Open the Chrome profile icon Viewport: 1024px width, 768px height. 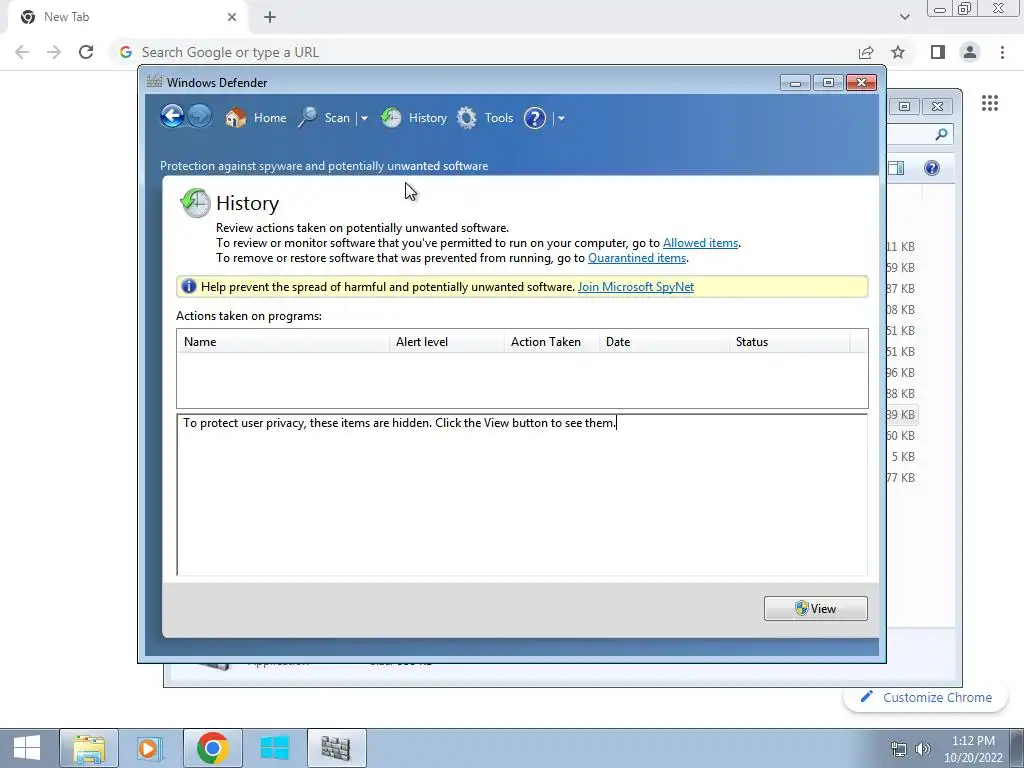[970, 52]
